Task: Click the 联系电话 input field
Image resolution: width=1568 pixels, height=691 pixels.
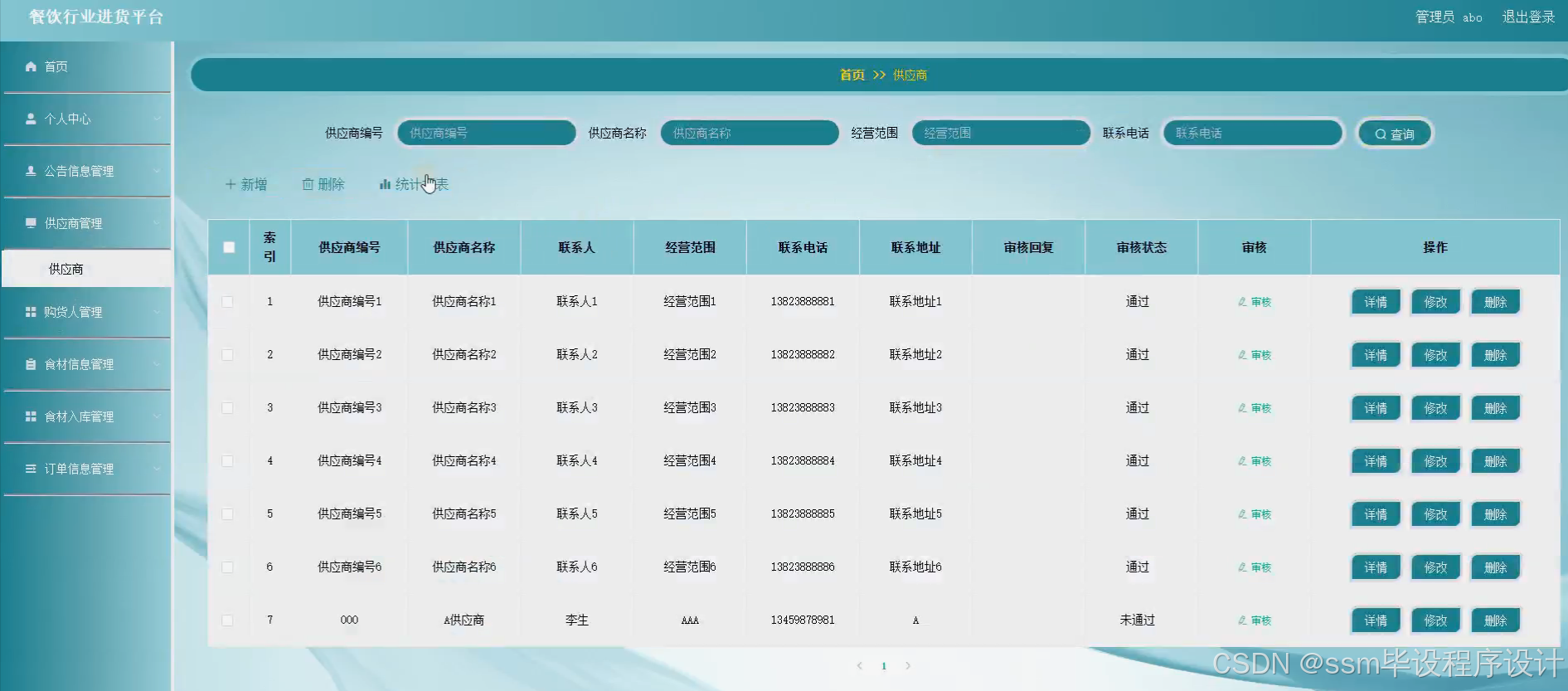Action: (x=1253, y=133)
